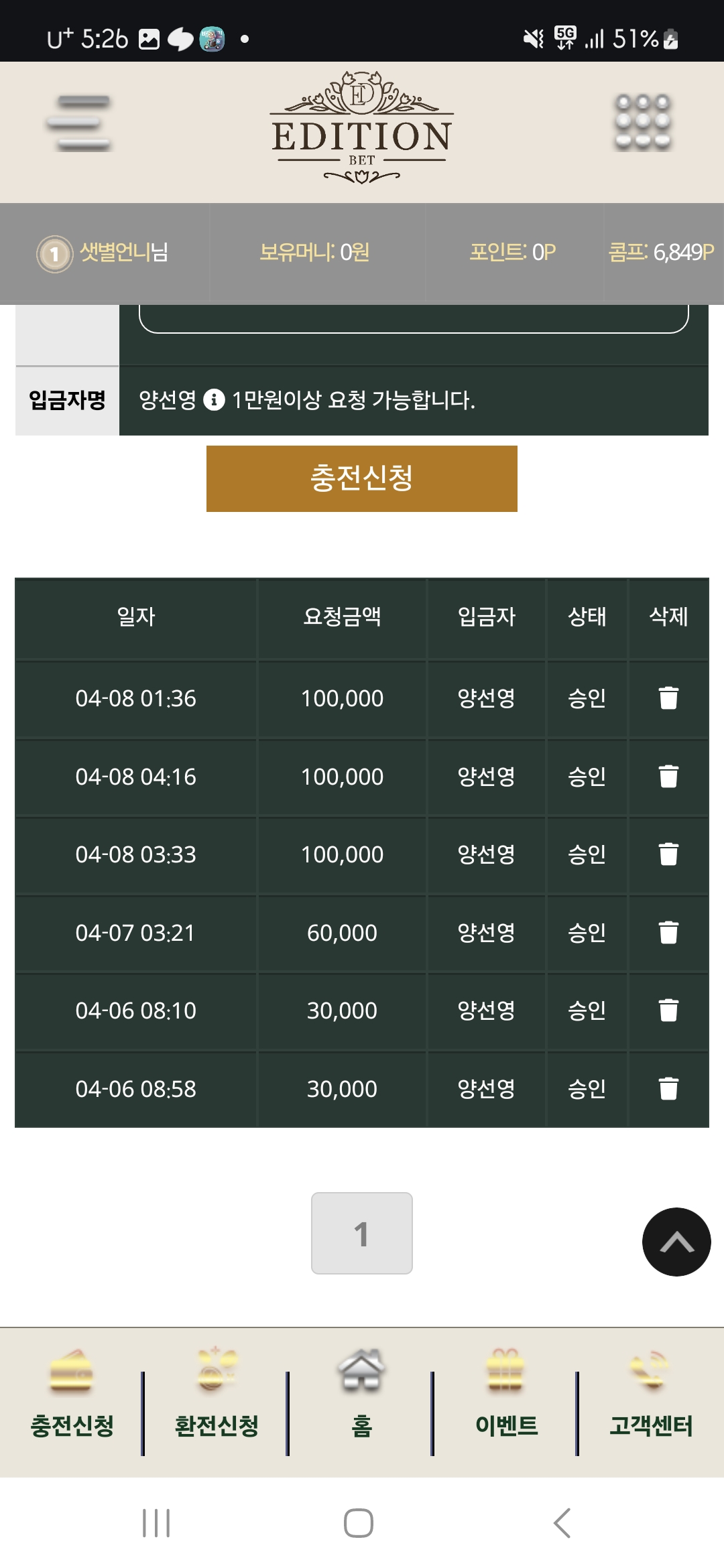This screenshot has height=1568, width=724.
Task: Delete the 04-08 01:36 deposit record
Action: pos(668,698)
